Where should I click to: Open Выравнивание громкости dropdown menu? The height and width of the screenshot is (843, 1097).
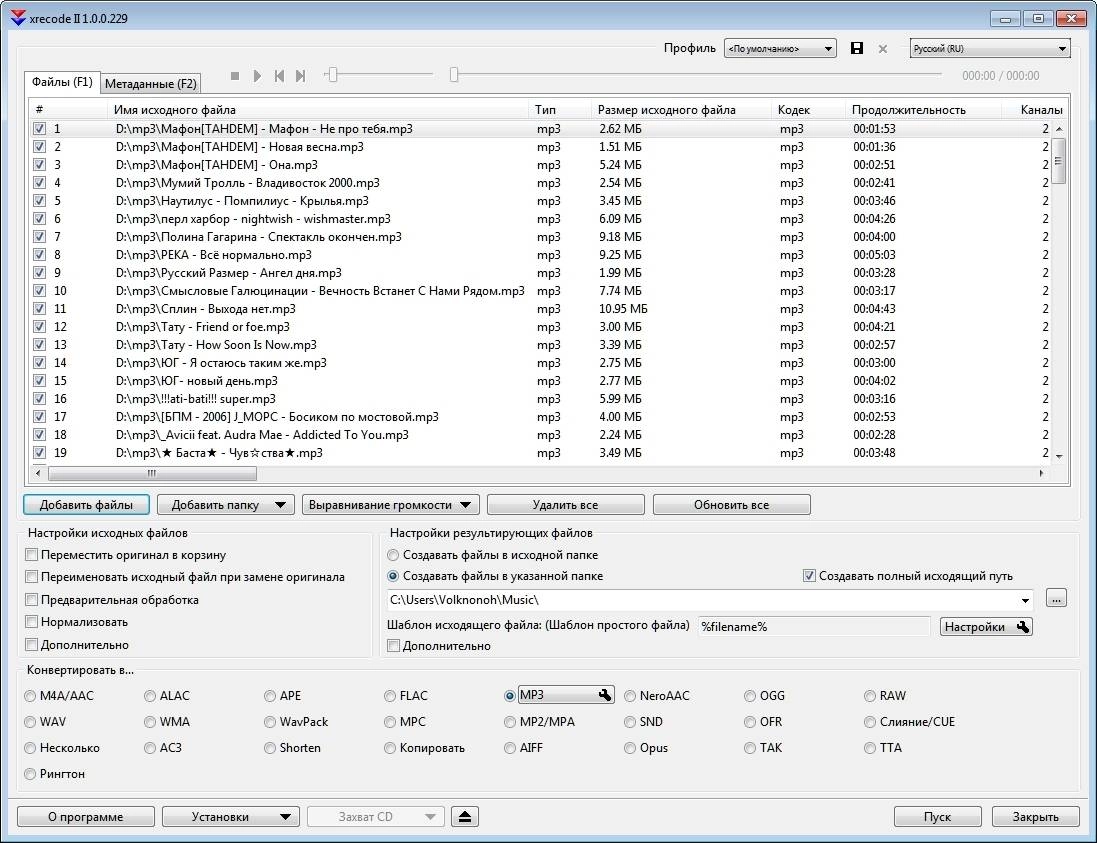390,505
